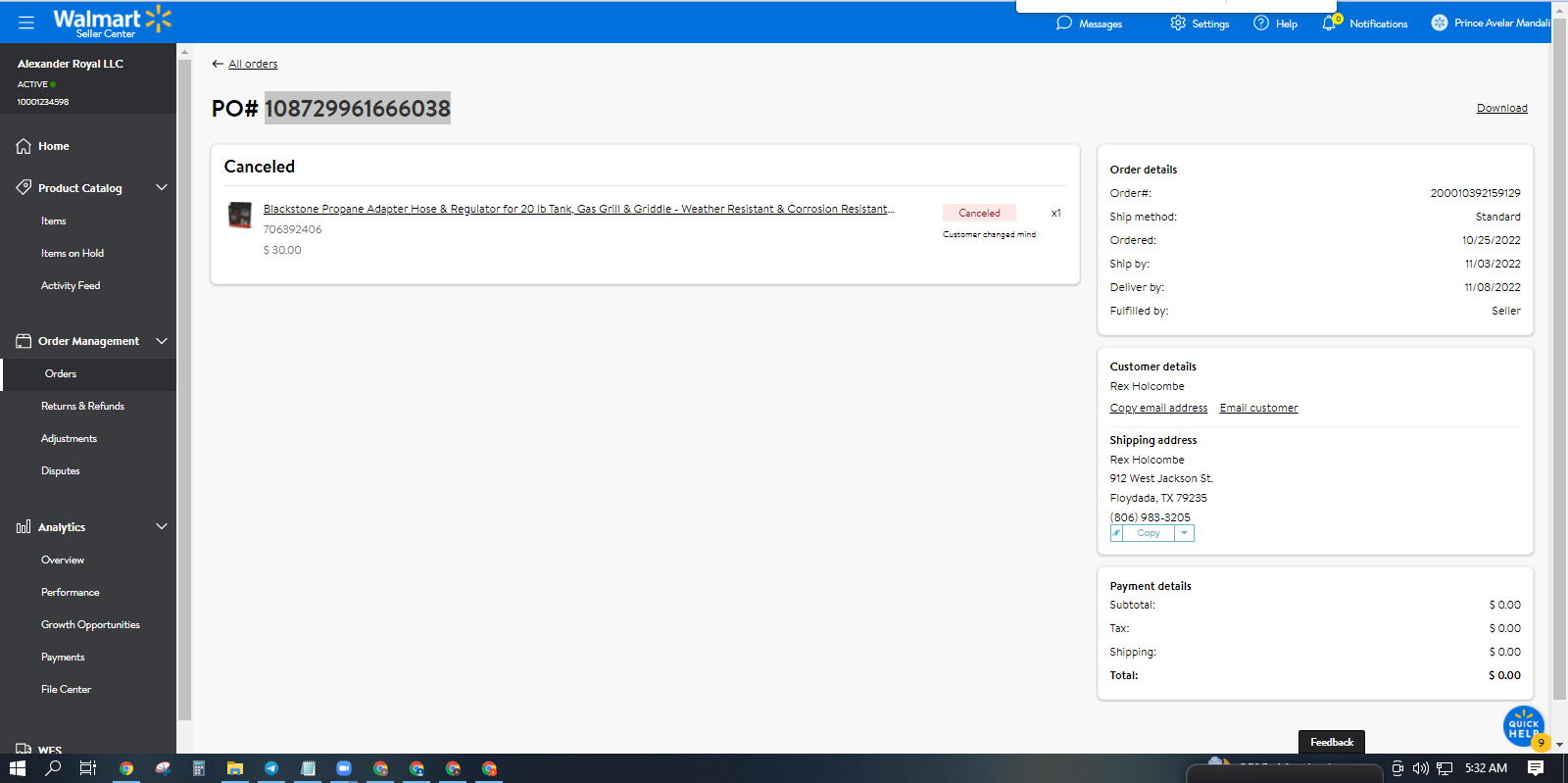Collapse the Analytics section

pos(162,527)
